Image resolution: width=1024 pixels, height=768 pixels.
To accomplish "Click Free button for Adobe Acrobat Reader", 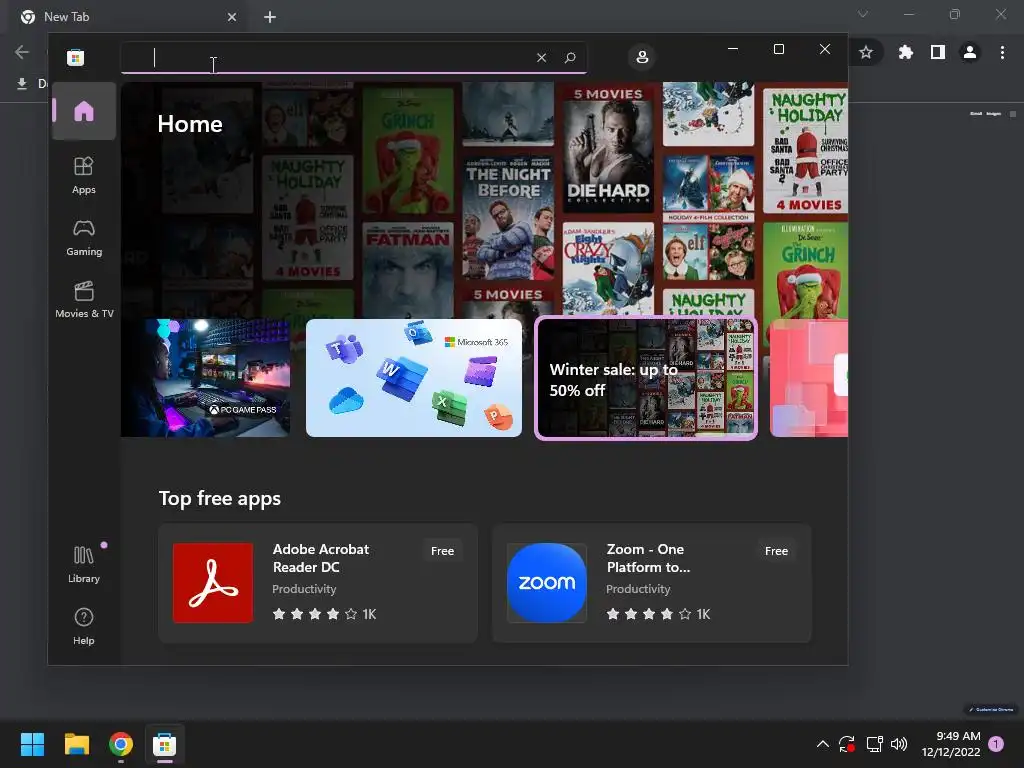I will (x=442, y=551).
